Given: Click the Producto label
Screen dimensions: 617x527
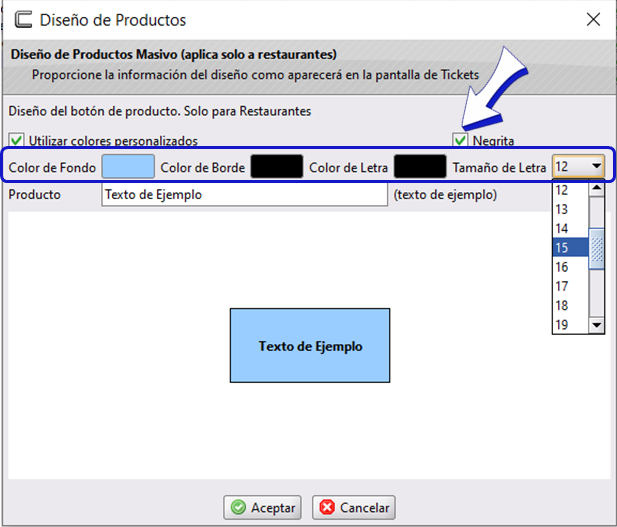Looking at the screenshot, I should 35,194.
